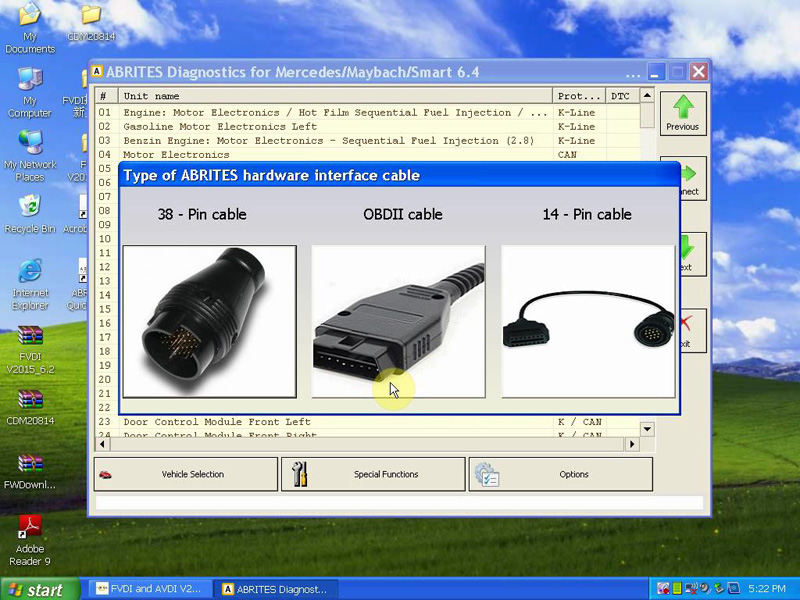800x600 pixels.
Task: Choose the OBDII cable option
Action: point(398,321)
